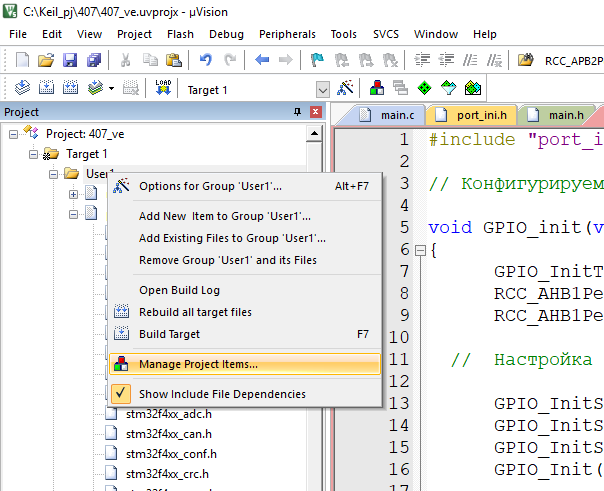Click the Project tree scroll-up arrow
This screenshot has width=604, height=491.
point(314,134)
